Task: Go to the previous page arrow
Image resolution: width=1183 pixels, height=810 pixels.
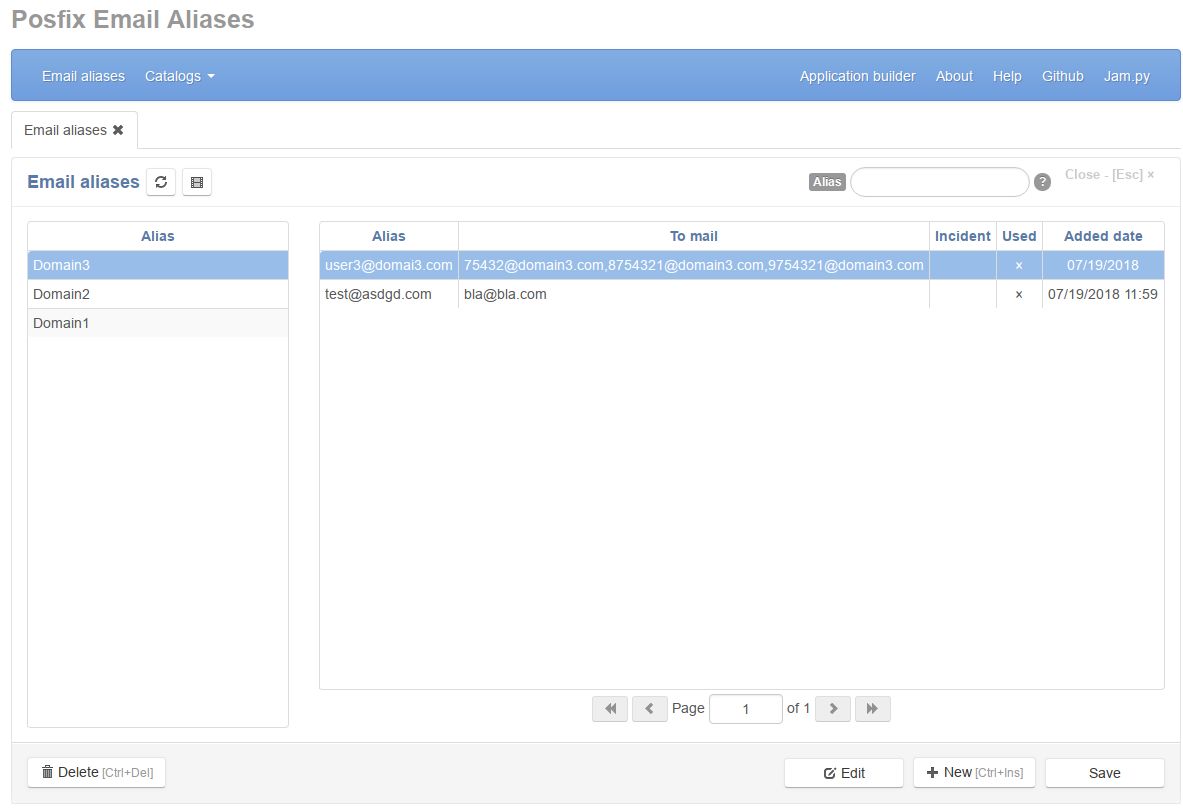Action: [x=650, y=708]
